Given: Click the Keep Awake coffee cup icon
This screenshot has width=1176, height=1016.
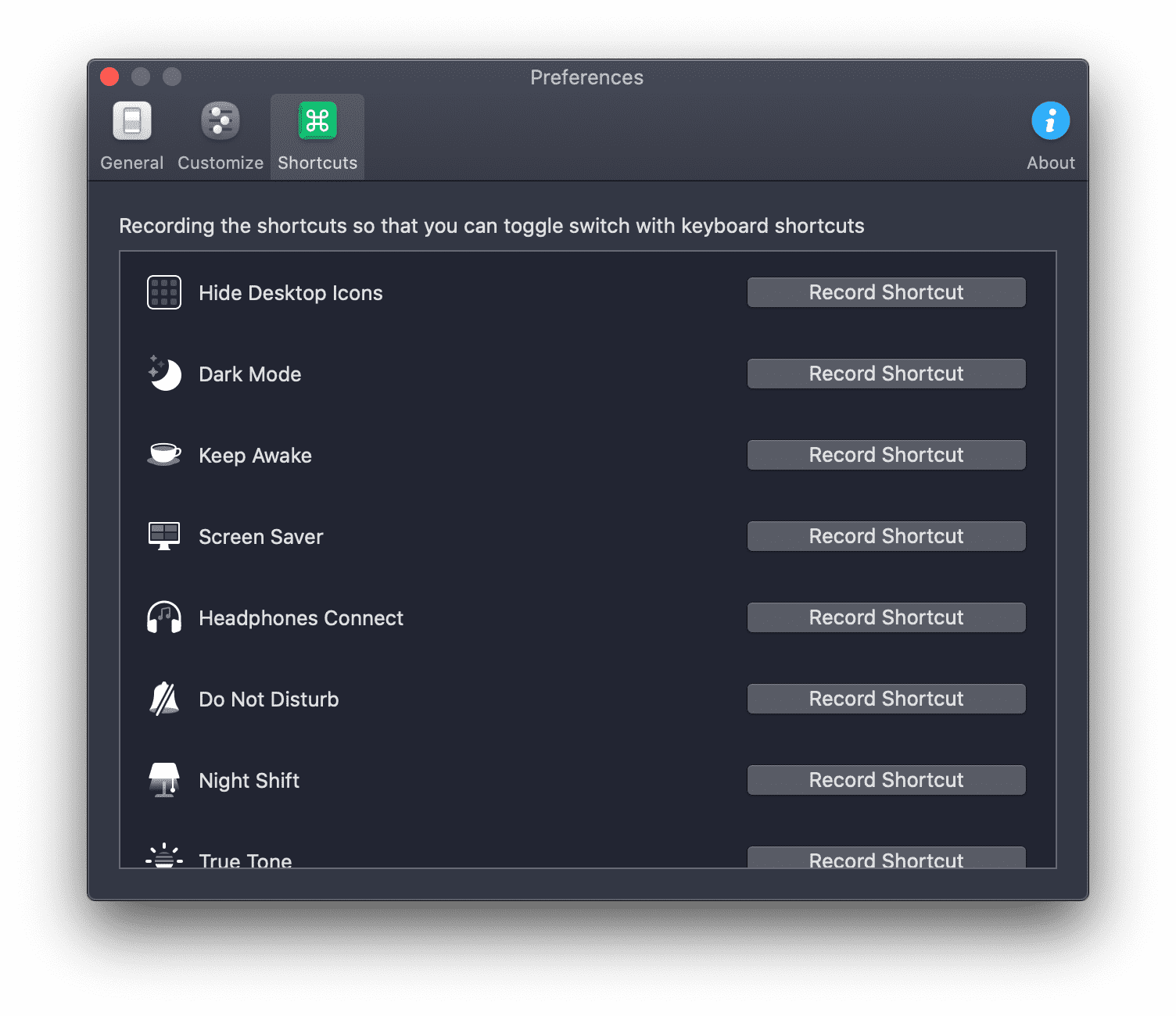Looking at the screenshot, I should [164, 454].
